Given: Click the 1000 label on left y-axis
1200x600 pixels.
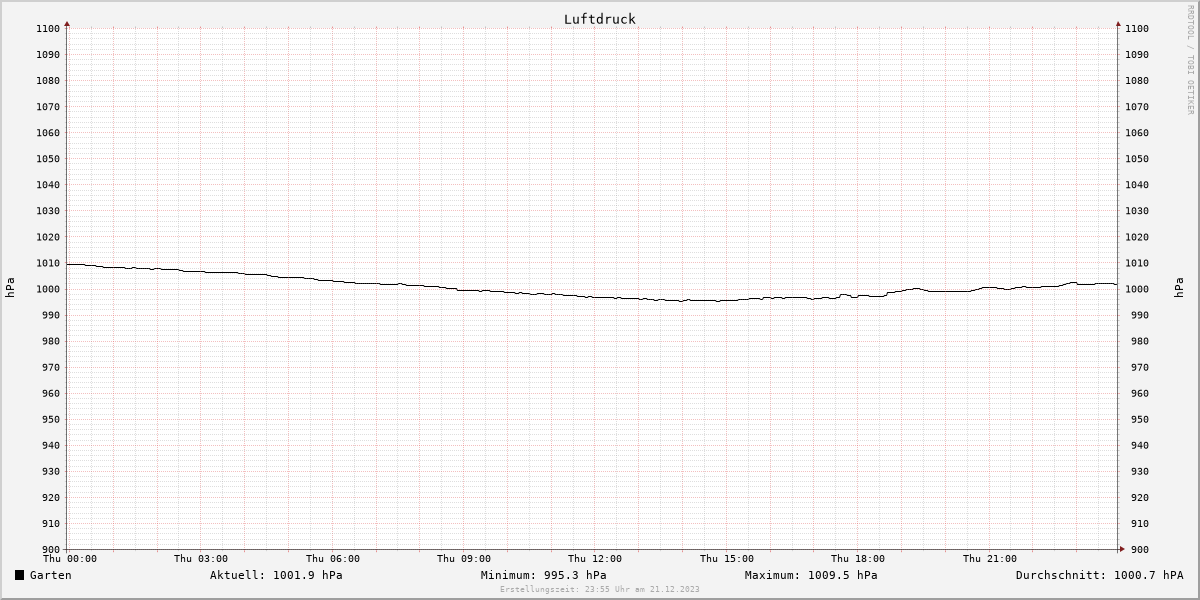Looking at the screenshot, I should coord(47,289).
